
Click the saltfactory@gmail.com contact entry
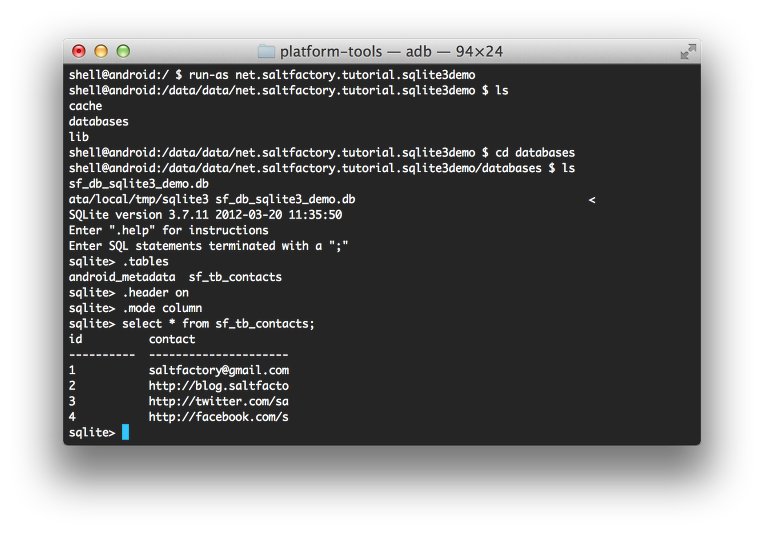pyautogui.click(x=219, y=370)
